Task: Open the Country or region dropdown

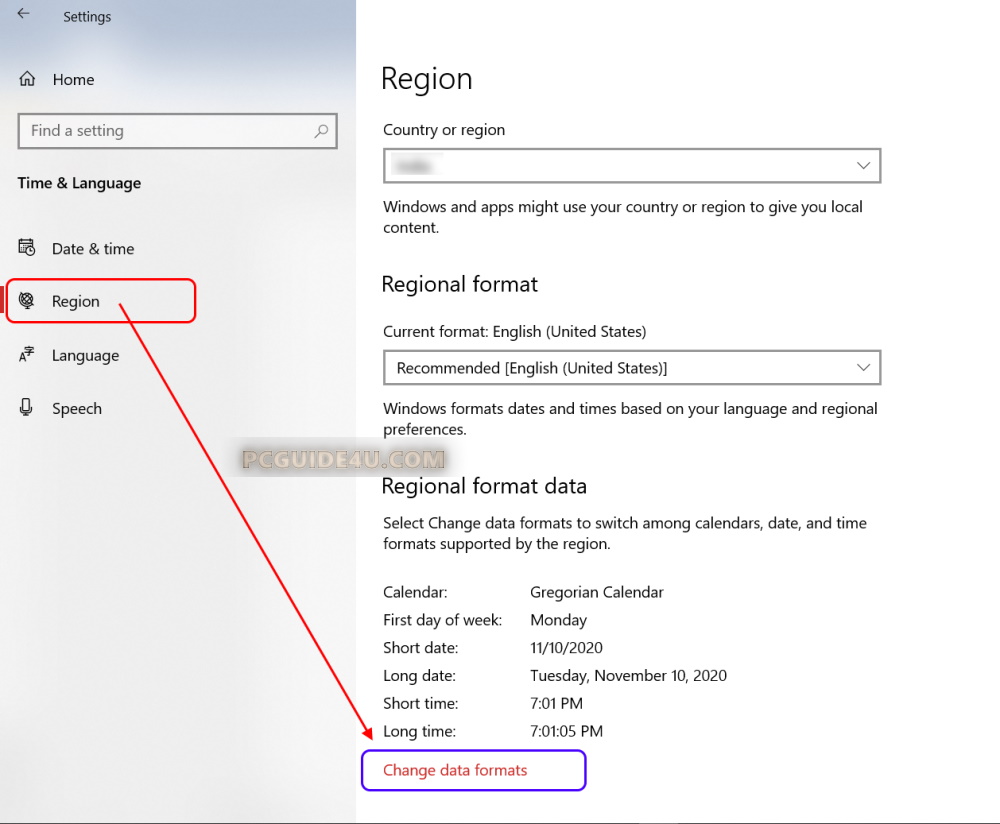Action: pyautogui.click(x=862, y=165)
